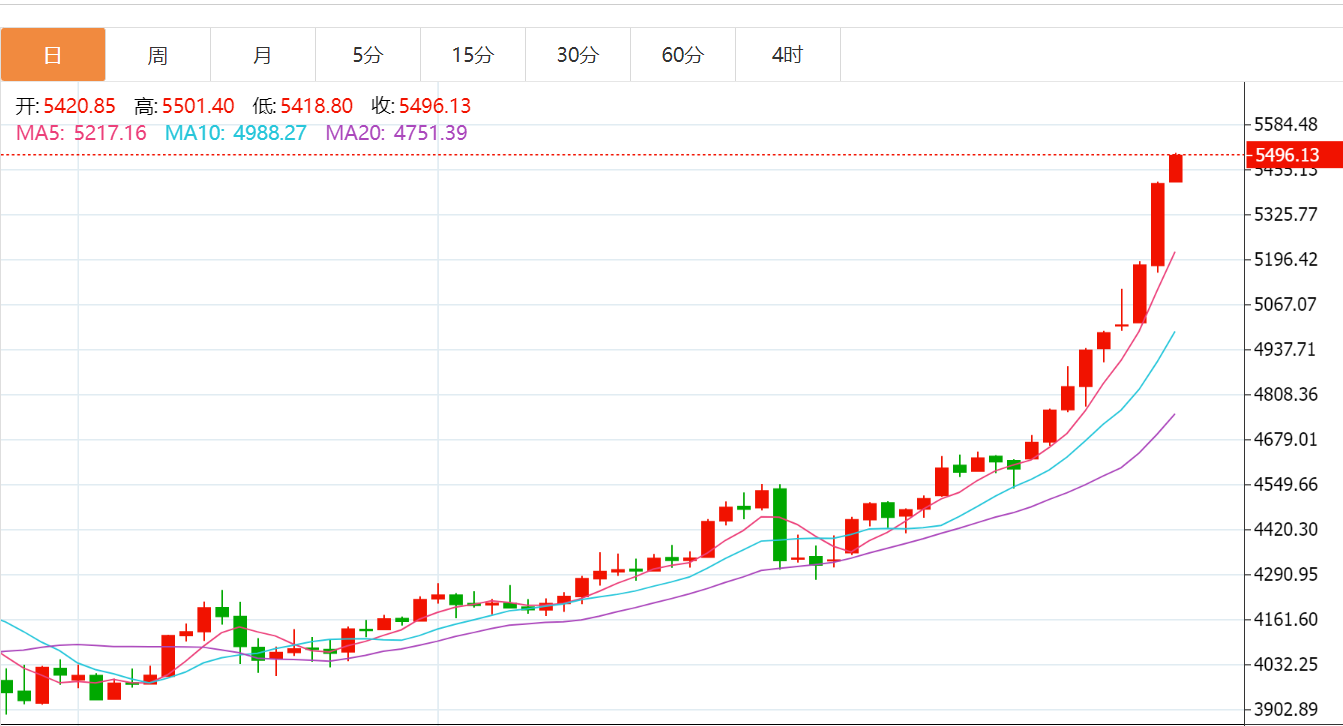Click the 低 low price 5418.80 readout

(x=302, y=106)
